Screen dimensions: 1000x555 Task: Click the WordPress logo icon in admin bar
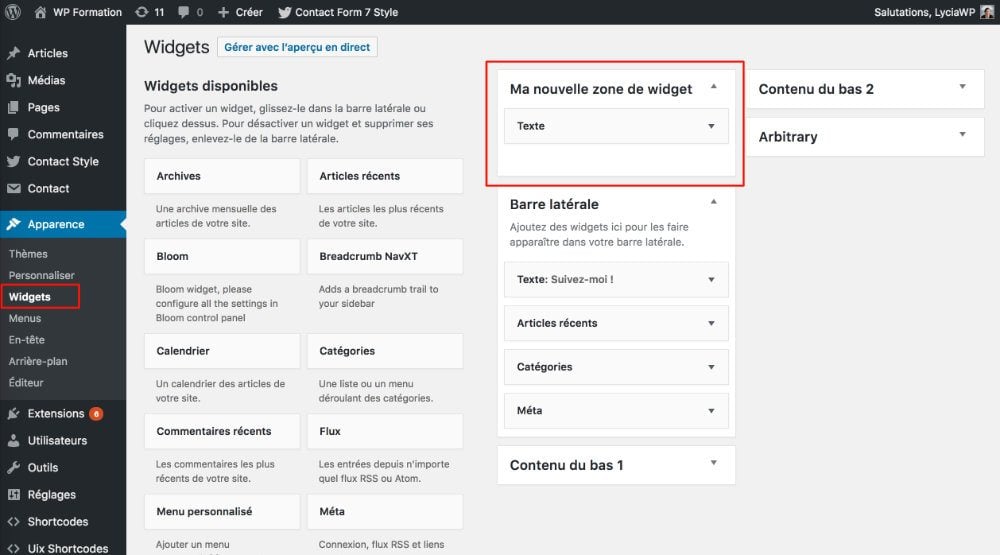click(14, 12)
